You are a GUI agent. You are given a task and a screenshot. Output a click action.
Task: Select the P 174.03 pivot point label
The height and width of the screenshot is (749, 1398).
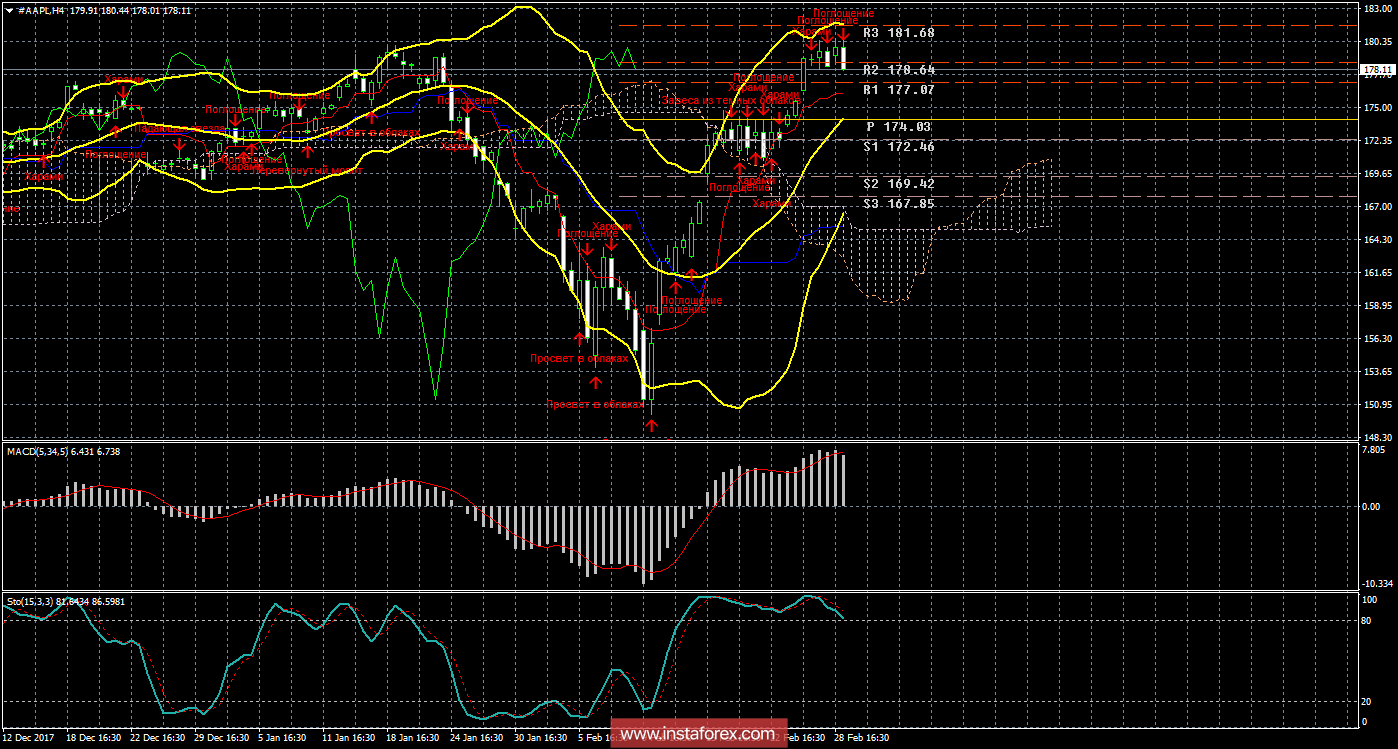click(897, 127)
